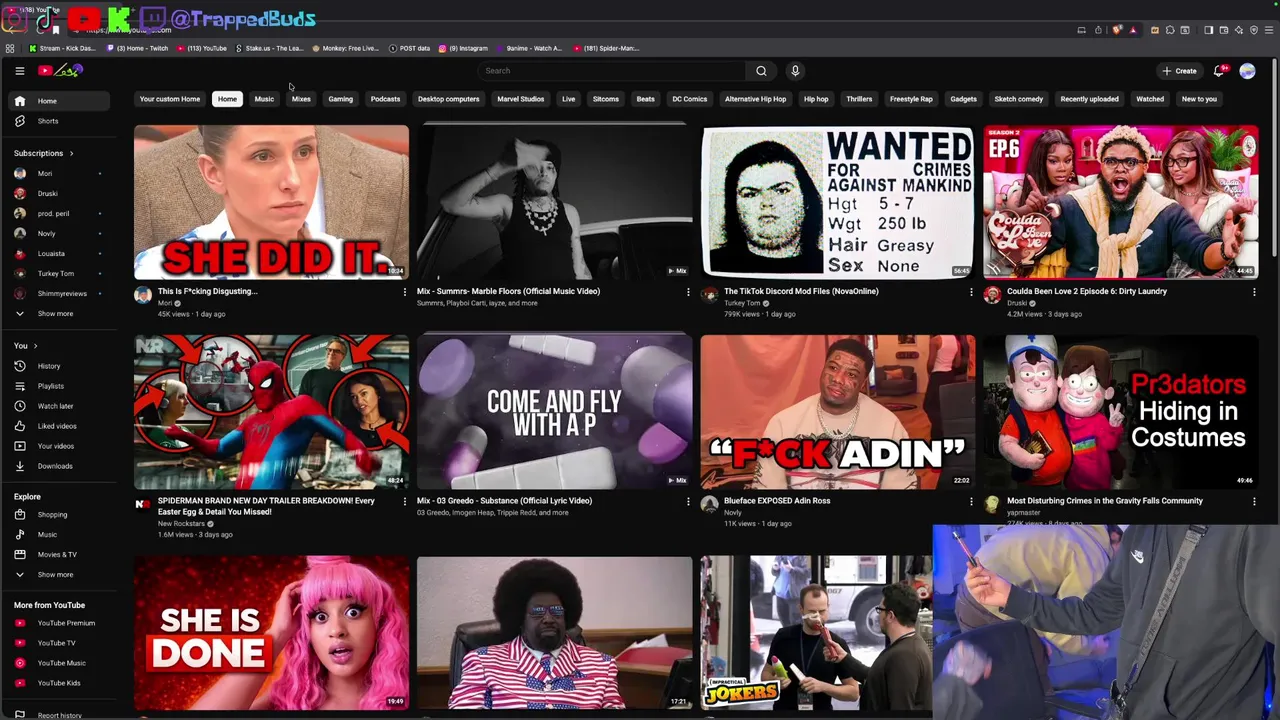The width and height of the screenshot is (1280, 720).
Task: Open the Impractical Jokers video thumbnail
Action: (x=815, y=633)
